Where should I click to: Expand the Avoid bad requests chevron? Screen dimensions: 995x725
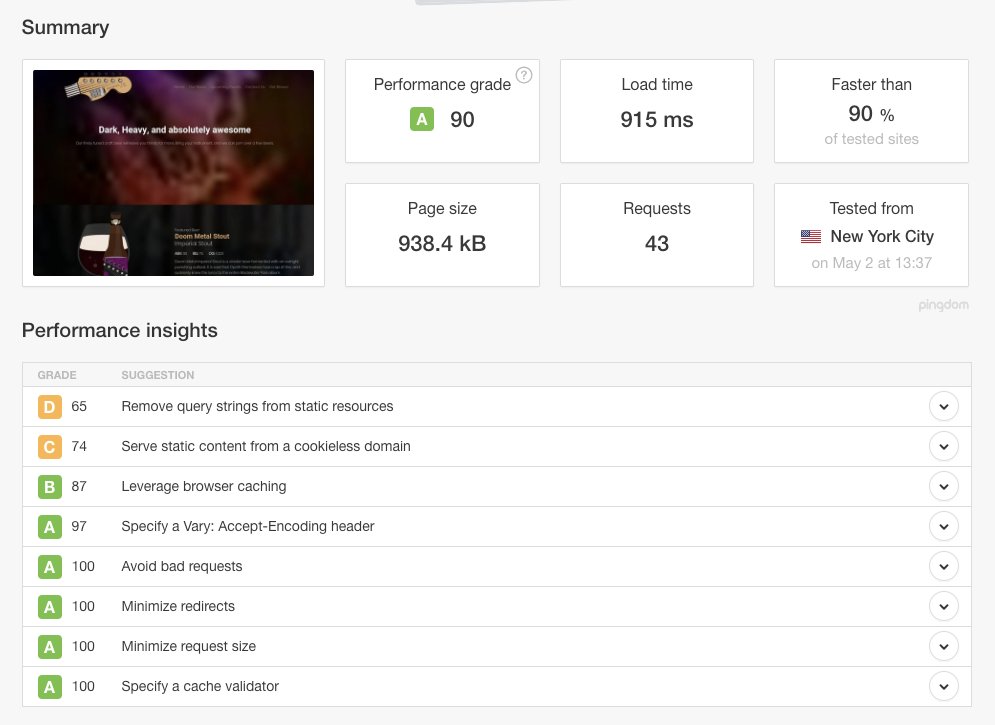[x=943, y=567]
